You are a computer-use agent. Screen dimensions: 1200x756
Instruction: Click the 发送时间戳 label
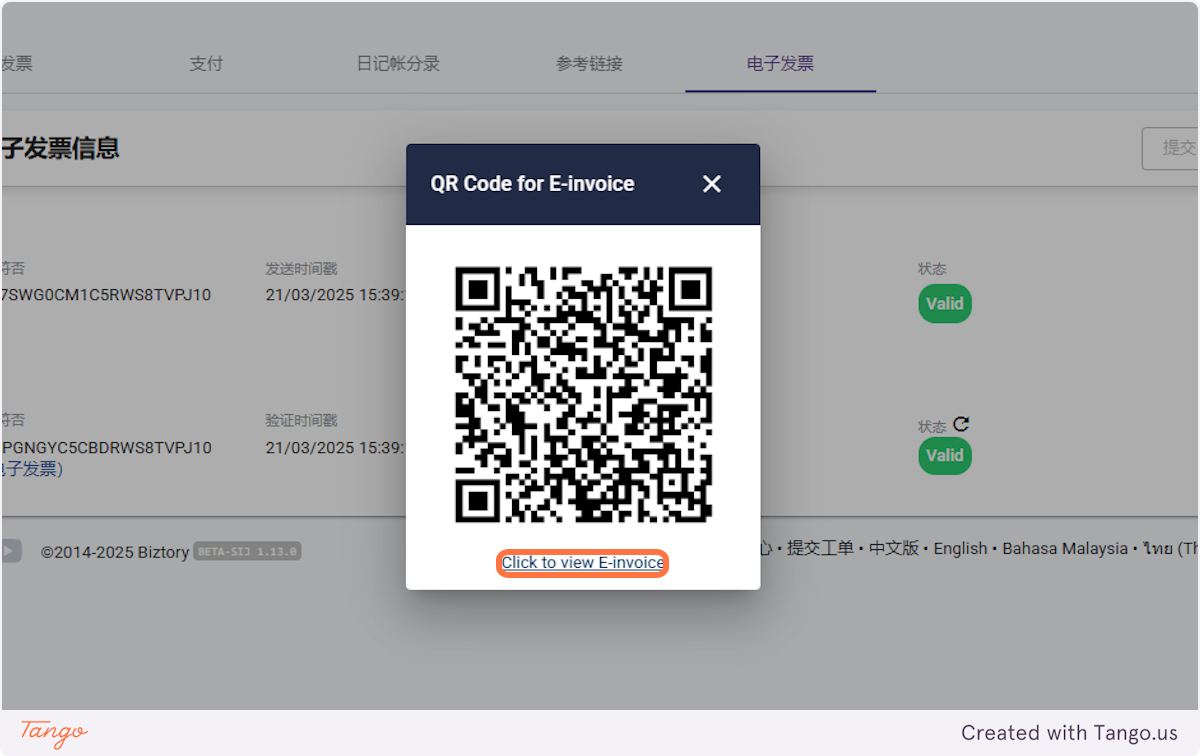(301, 269)
